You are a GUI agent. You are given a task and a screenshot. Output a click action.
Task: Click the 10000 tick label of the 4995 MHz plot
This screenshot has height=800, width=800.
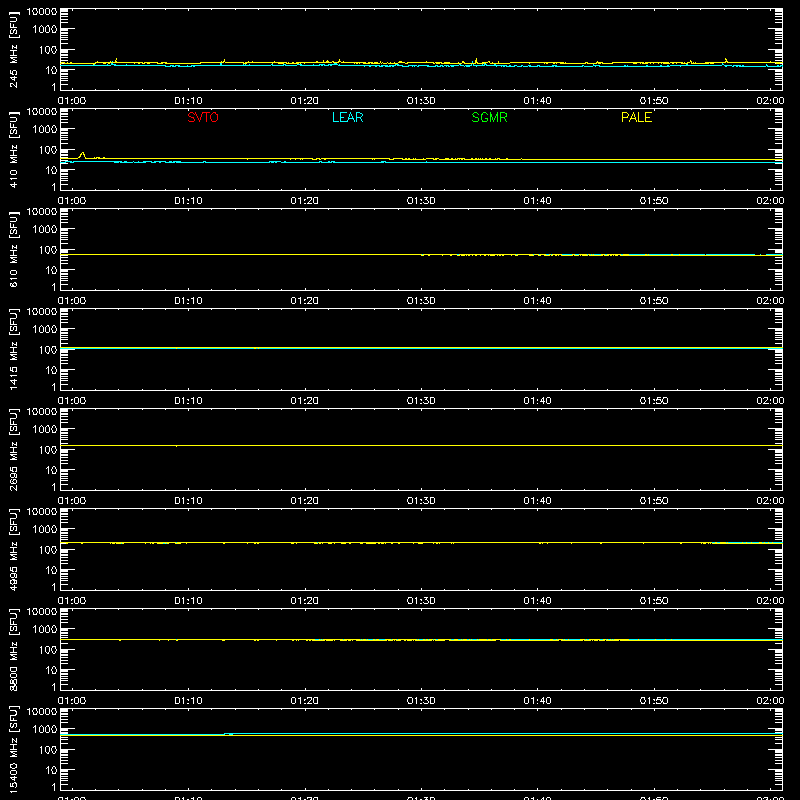tap(42, 512)
